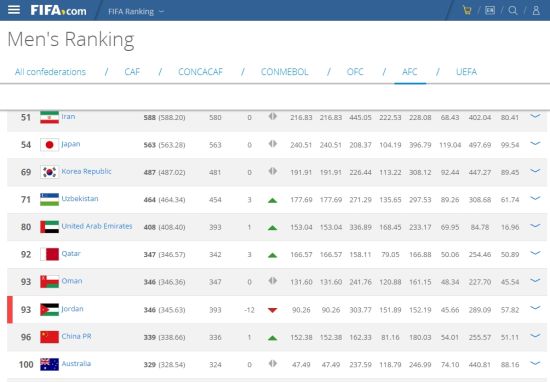This screenshot has width=550, height=382.
Task: Click the Japan flag icon
Action: tap(49, 145)
